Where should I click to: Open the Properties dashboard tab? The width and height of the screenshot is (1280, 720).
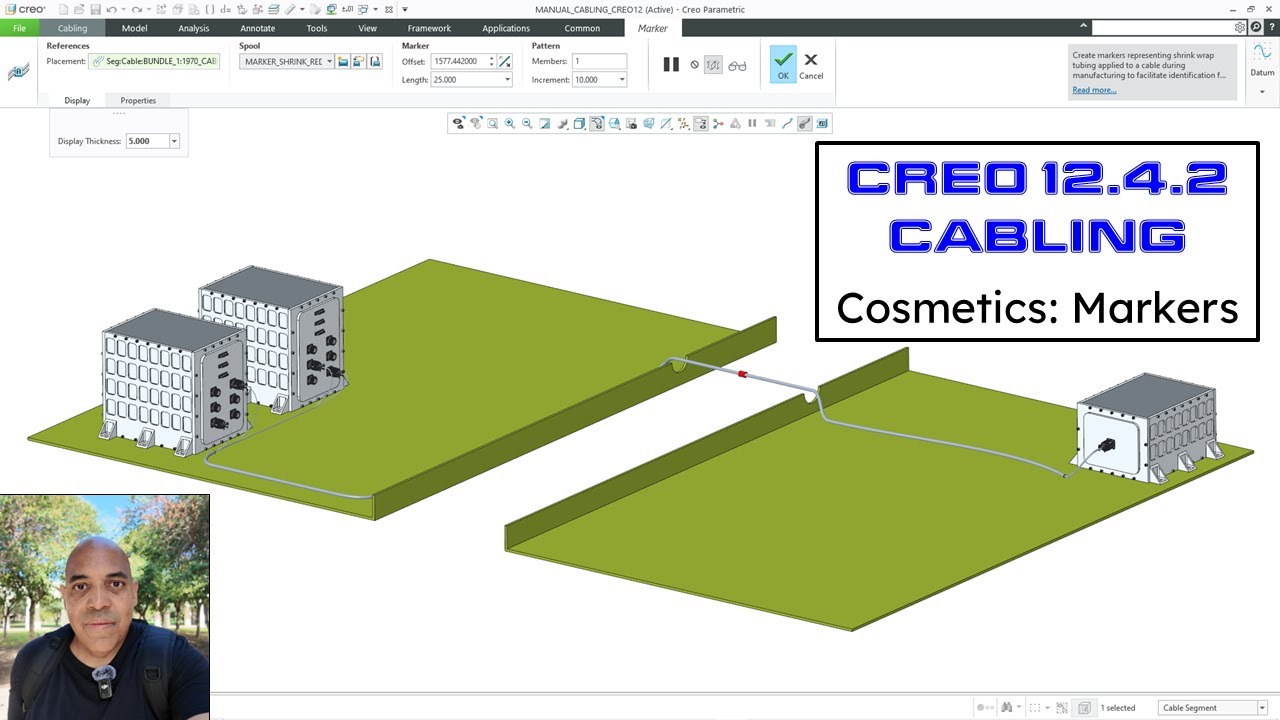point(138,100)
